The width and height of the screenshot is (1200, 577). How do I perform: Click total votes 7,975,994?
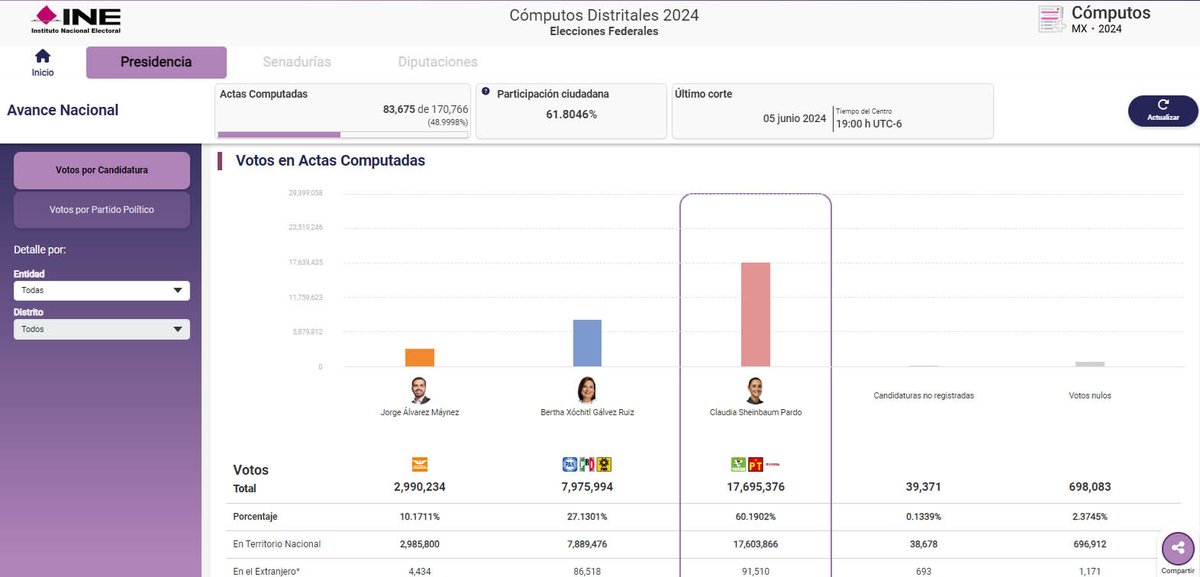[587, 487]
